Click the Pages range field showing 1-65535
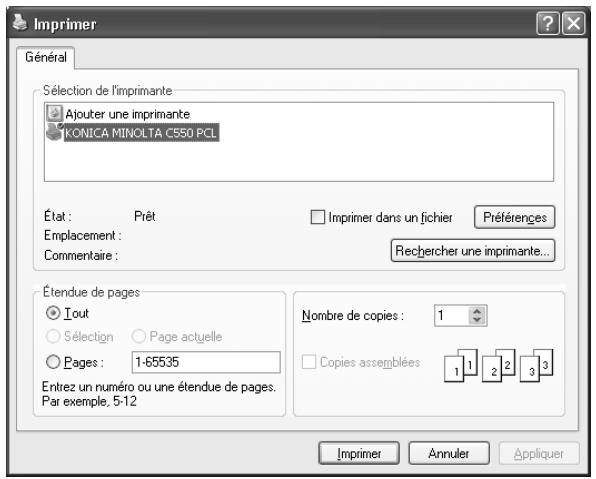The height and width of the screenshot is (479, 596). tap(206, 362)
